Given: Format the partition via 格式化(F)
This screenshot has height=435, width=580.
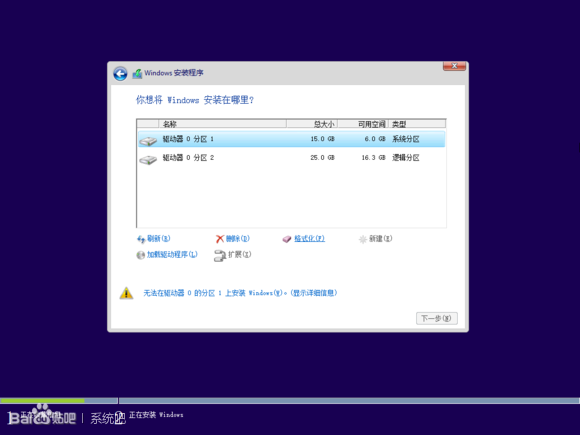Looking at the screenshot, I should [x=309, y=239].
